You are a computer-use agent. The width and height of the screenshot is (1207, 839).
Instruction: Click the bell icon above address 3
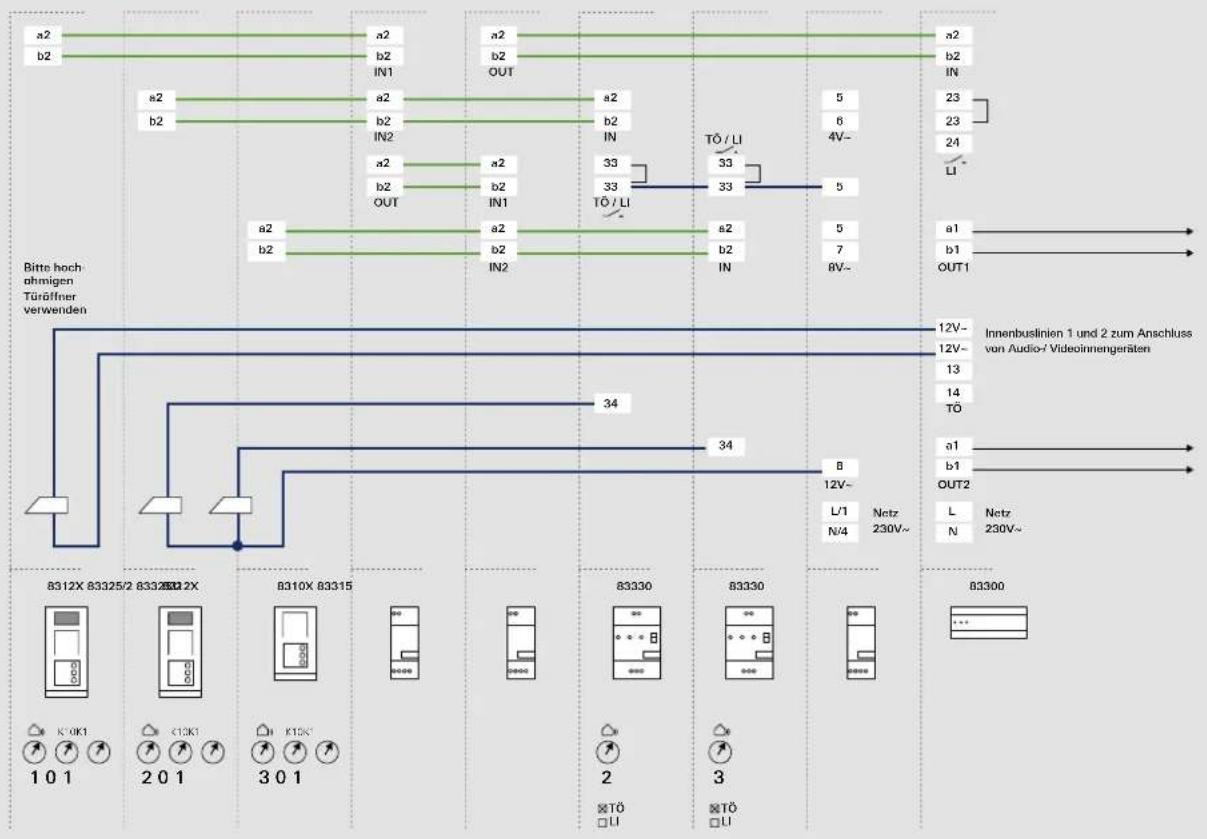pos(719,729)
